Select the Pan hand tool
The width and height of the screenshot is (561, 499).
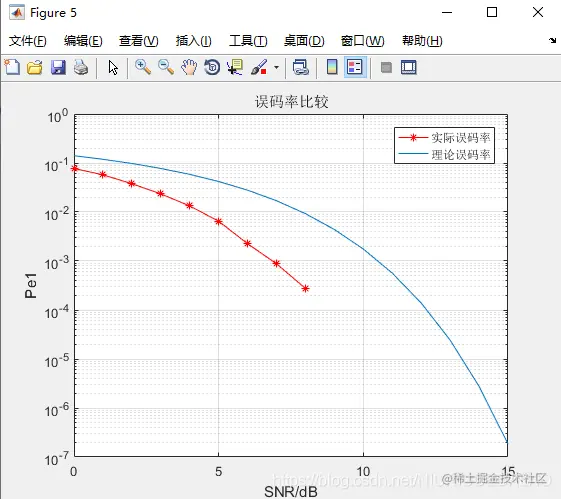click(x=189, y=67)
